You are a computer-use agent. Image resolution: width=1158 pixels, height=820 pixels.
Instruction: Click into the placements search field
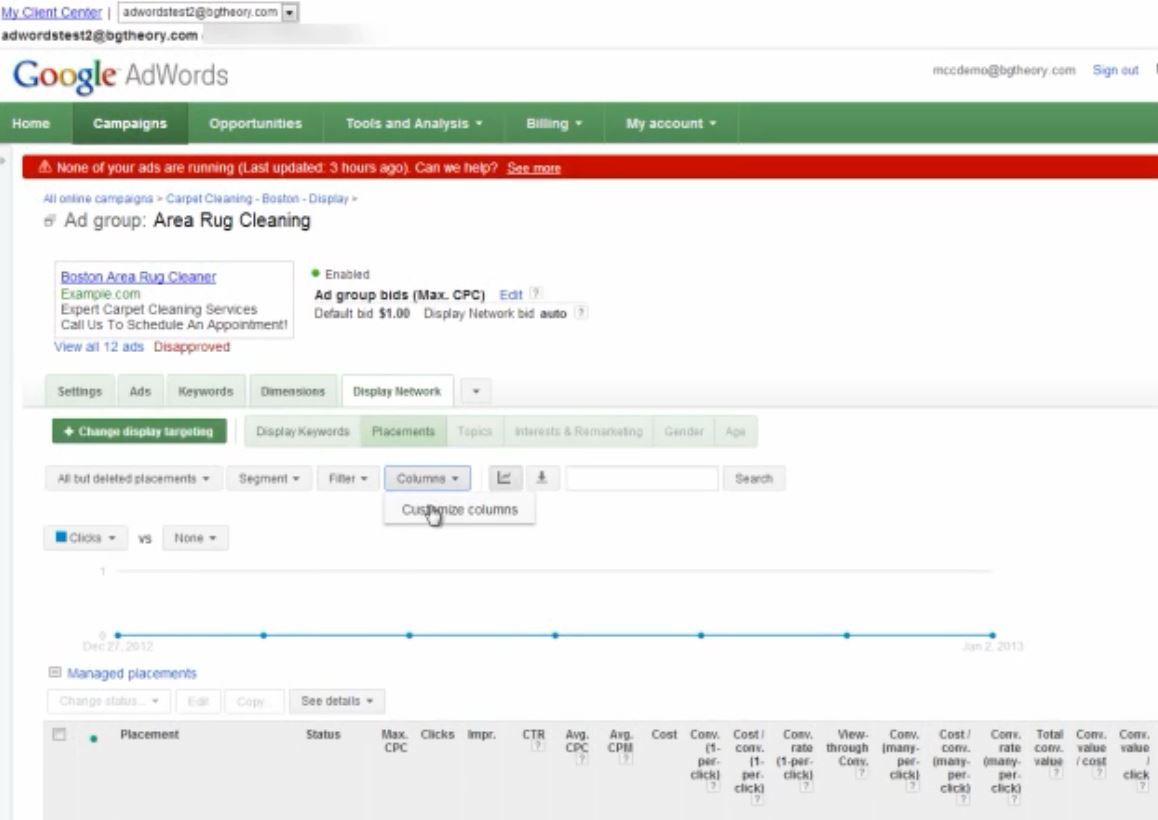642,479
